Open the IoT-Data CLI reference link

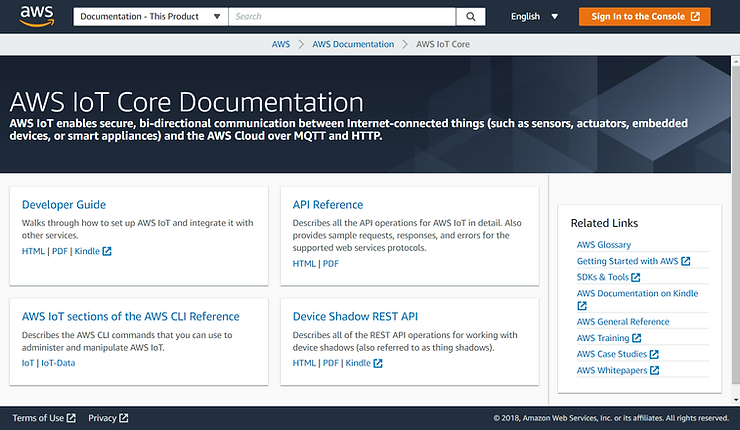(x=58, y=363)
